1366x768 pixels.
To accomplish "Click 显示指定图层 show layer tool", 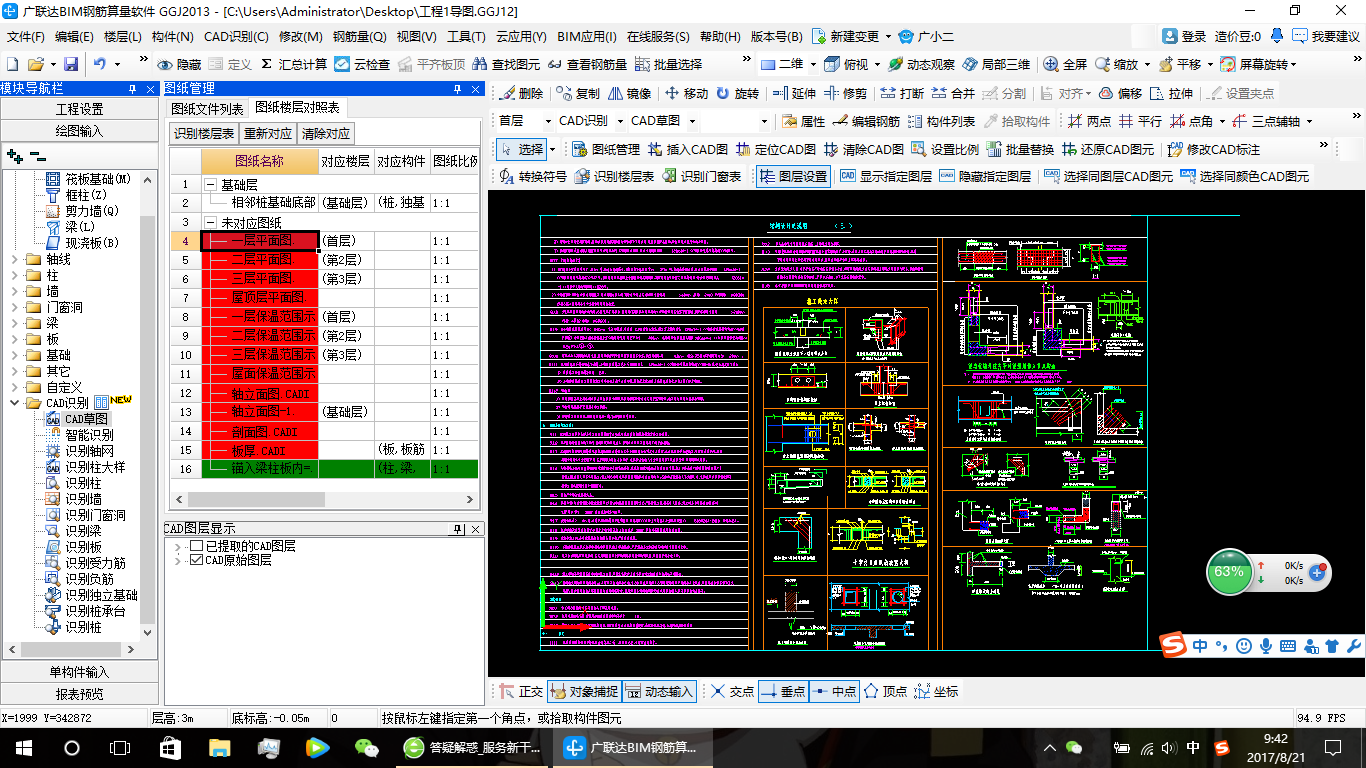I will 886,176.
